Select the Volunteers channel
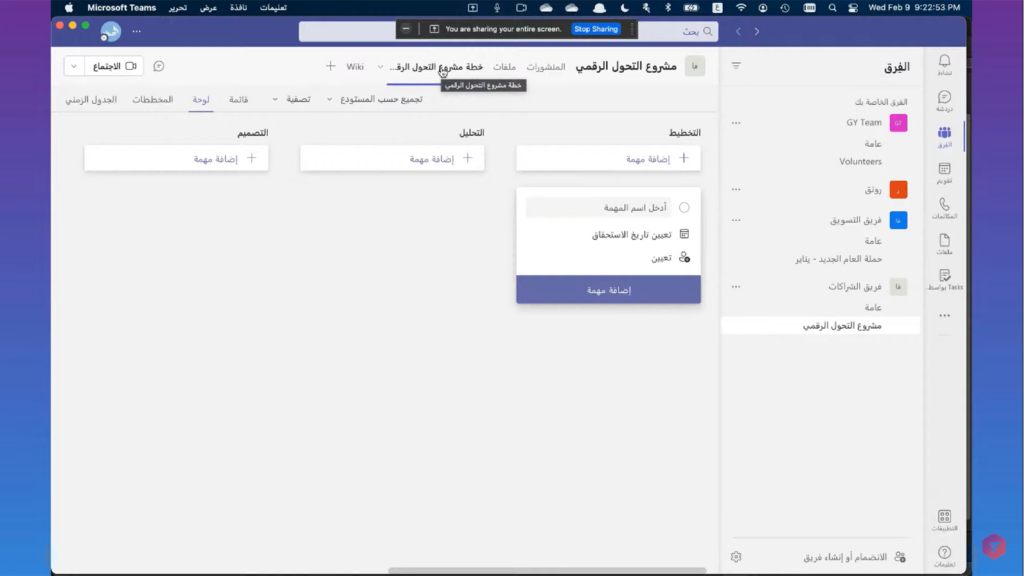The height and width of the screenshot is (576, 1024). tap(860, 161)
